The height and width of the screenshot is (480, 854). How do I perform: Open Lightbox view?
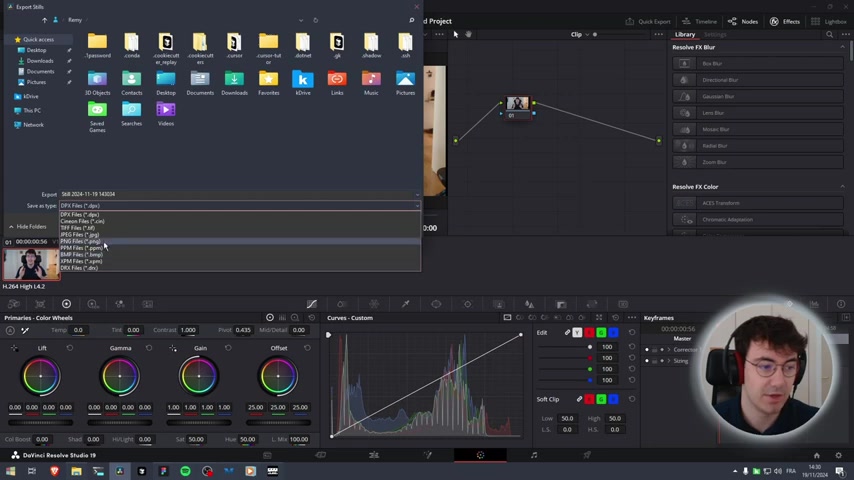[x=828, y=22]
